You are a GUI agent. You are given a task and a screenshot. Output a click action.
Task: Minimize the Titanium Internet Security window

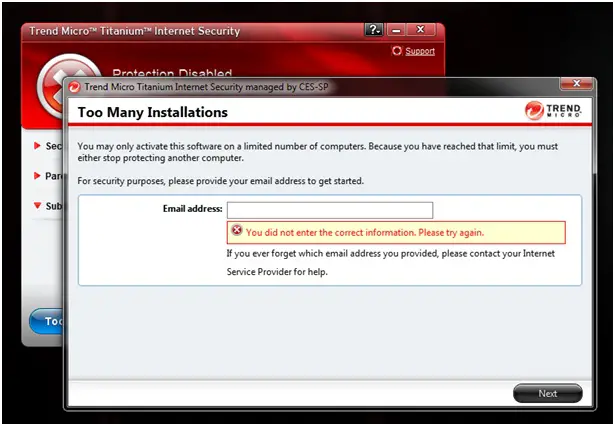[396, 30]
